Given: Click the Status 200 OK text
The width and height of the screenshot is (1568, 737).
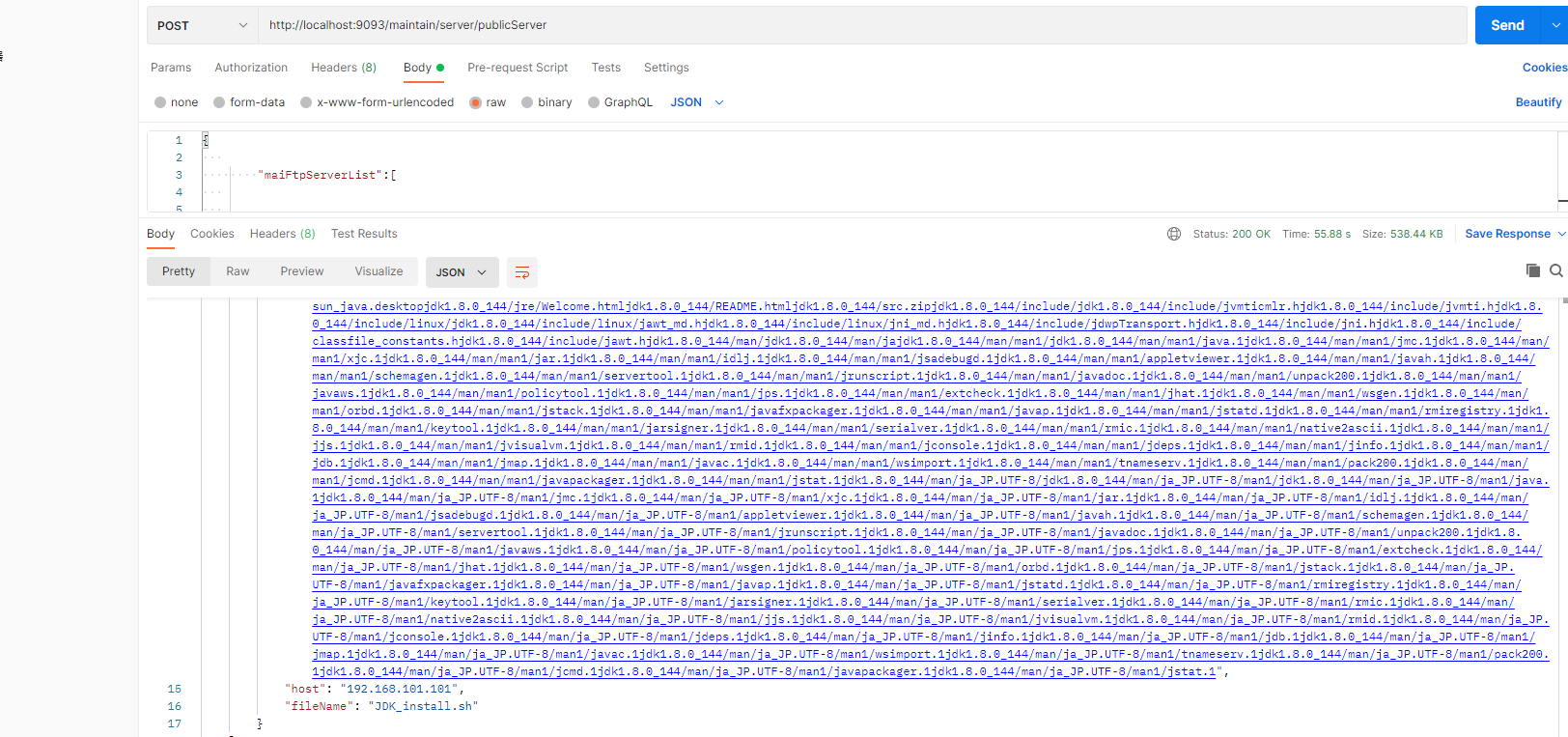Looking at the screenshot, I should [x=1232, y=234].
